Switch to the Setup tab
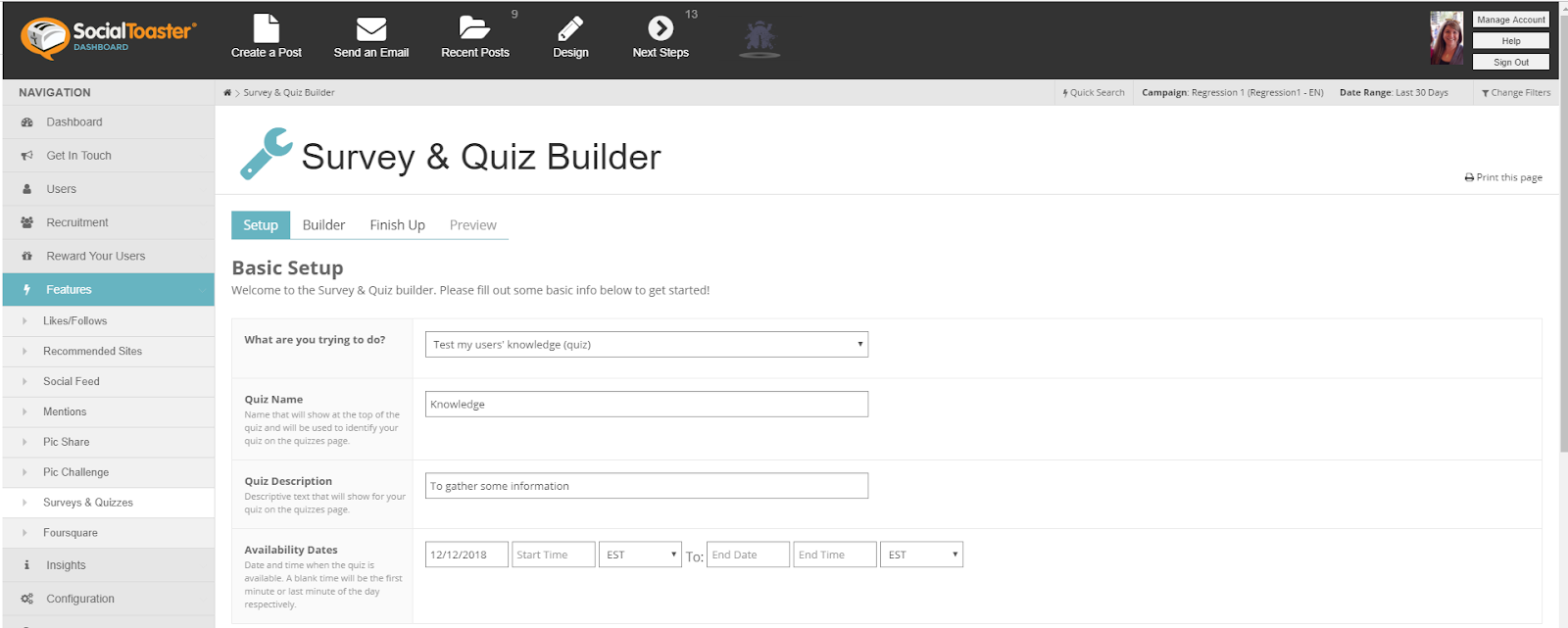 [x=261, y=225]
